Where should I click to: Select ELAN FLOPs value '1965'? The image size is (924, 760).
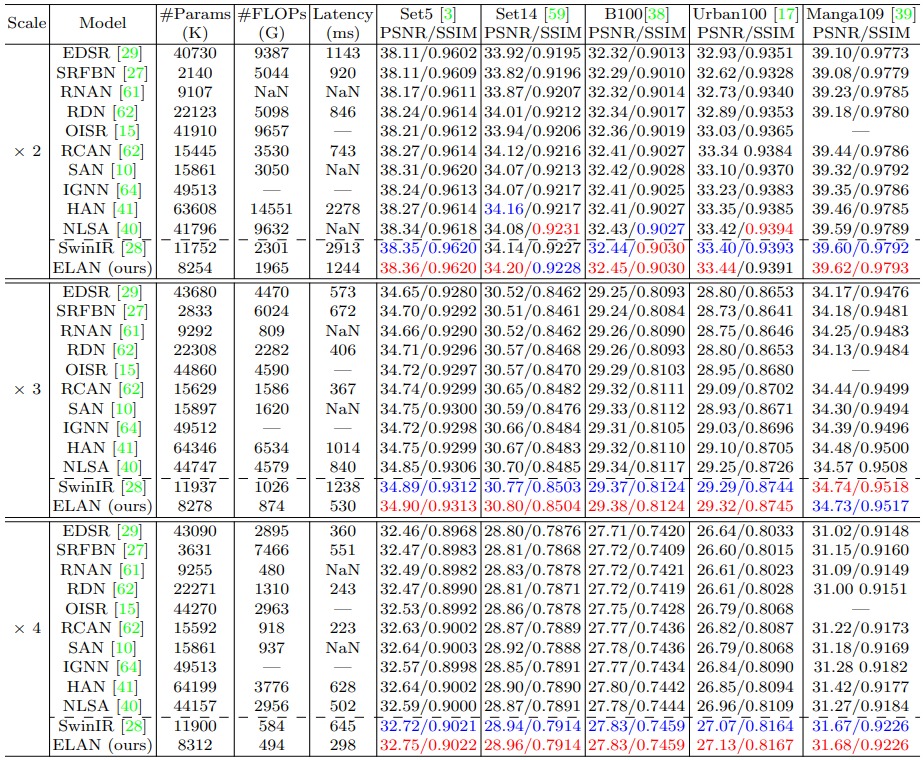tap(272, 268)
